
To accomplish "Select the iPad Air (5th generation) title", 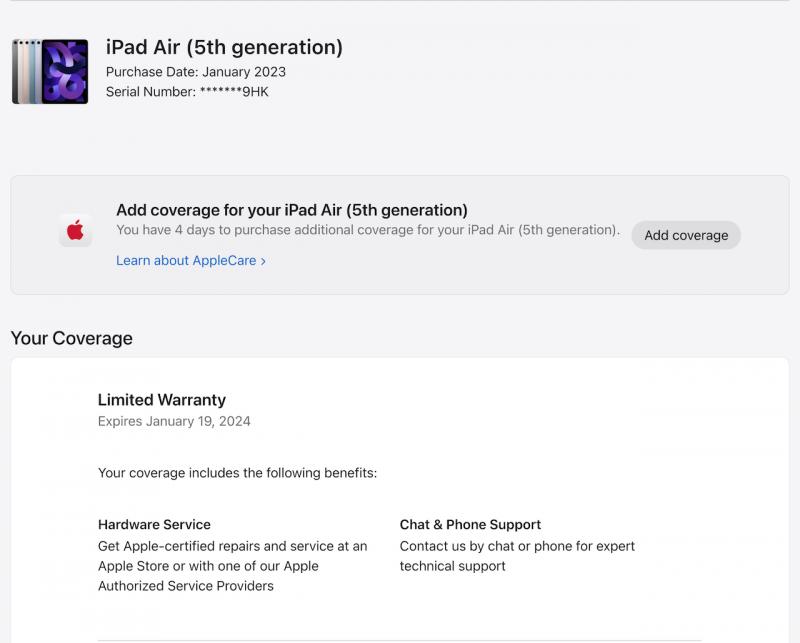I will (224, 47).
